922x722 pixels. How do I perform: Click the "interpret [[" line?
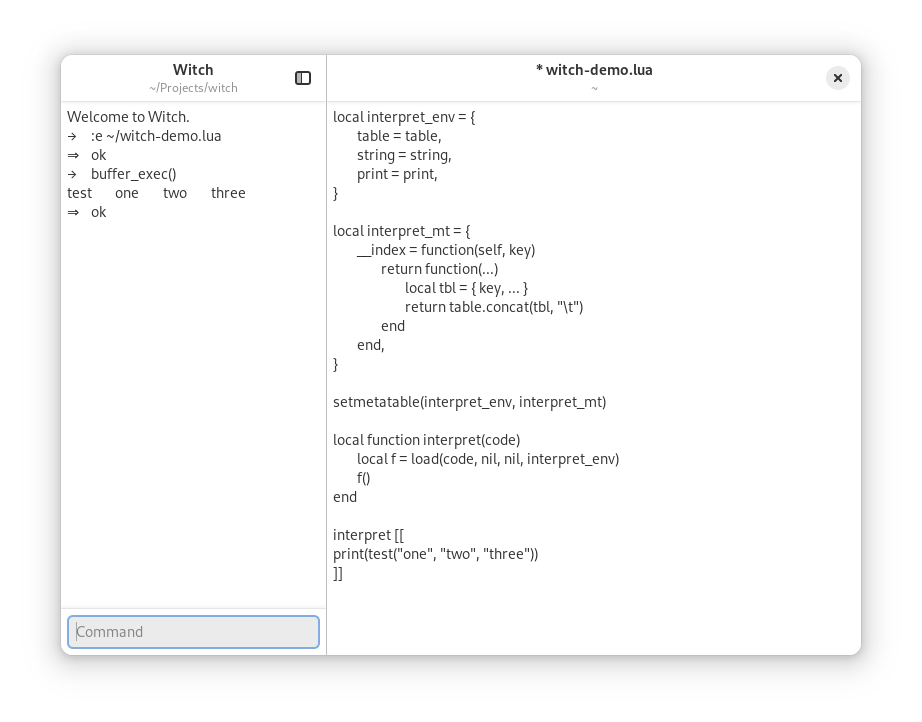tap(368, 535)
